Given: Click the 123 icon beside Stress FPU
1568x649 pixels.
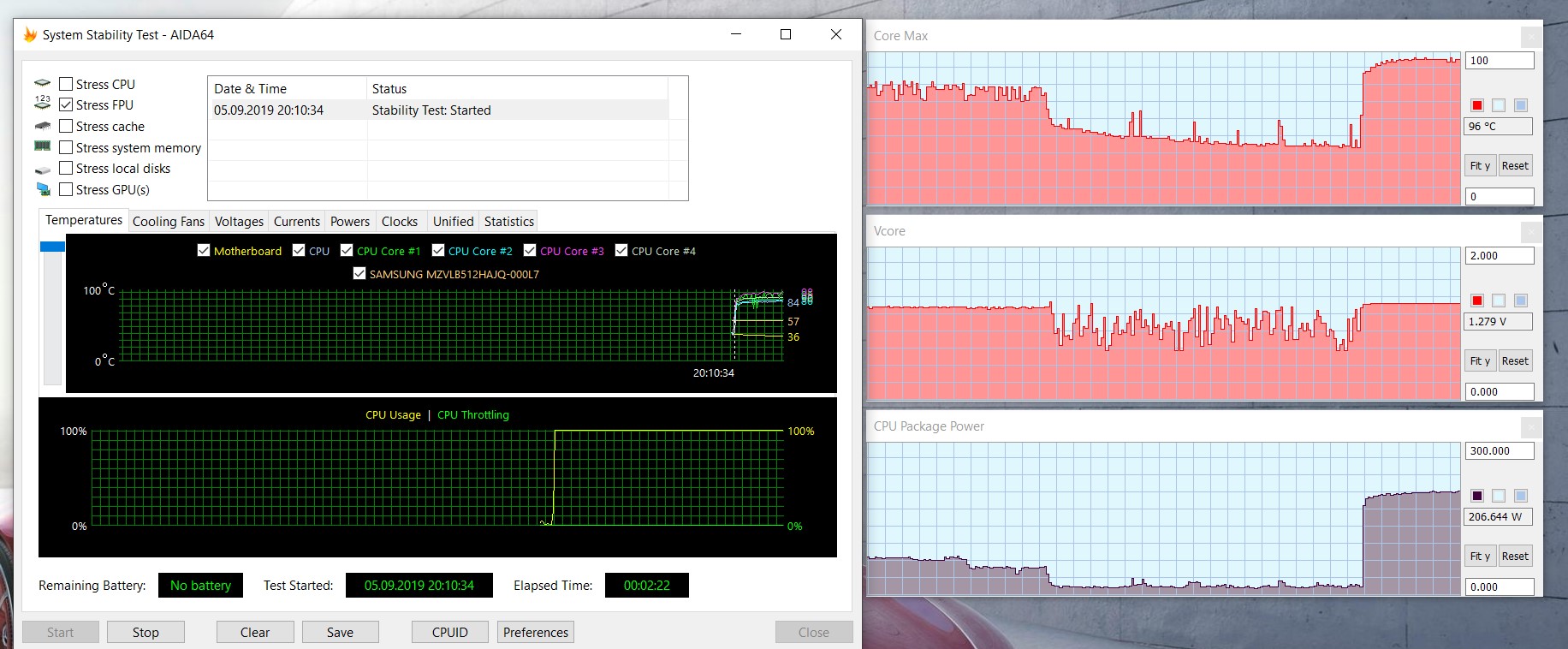Looking at the screenshot, I should point(43,104).
